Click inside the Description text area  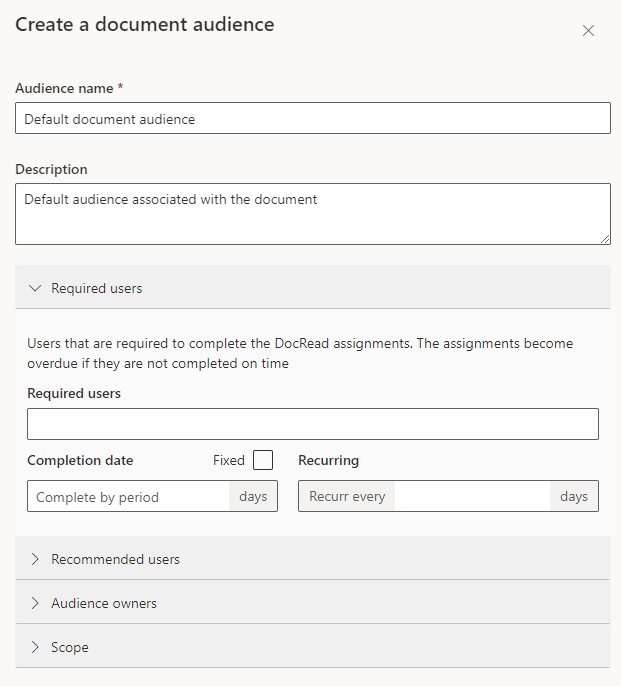[312, 213]
